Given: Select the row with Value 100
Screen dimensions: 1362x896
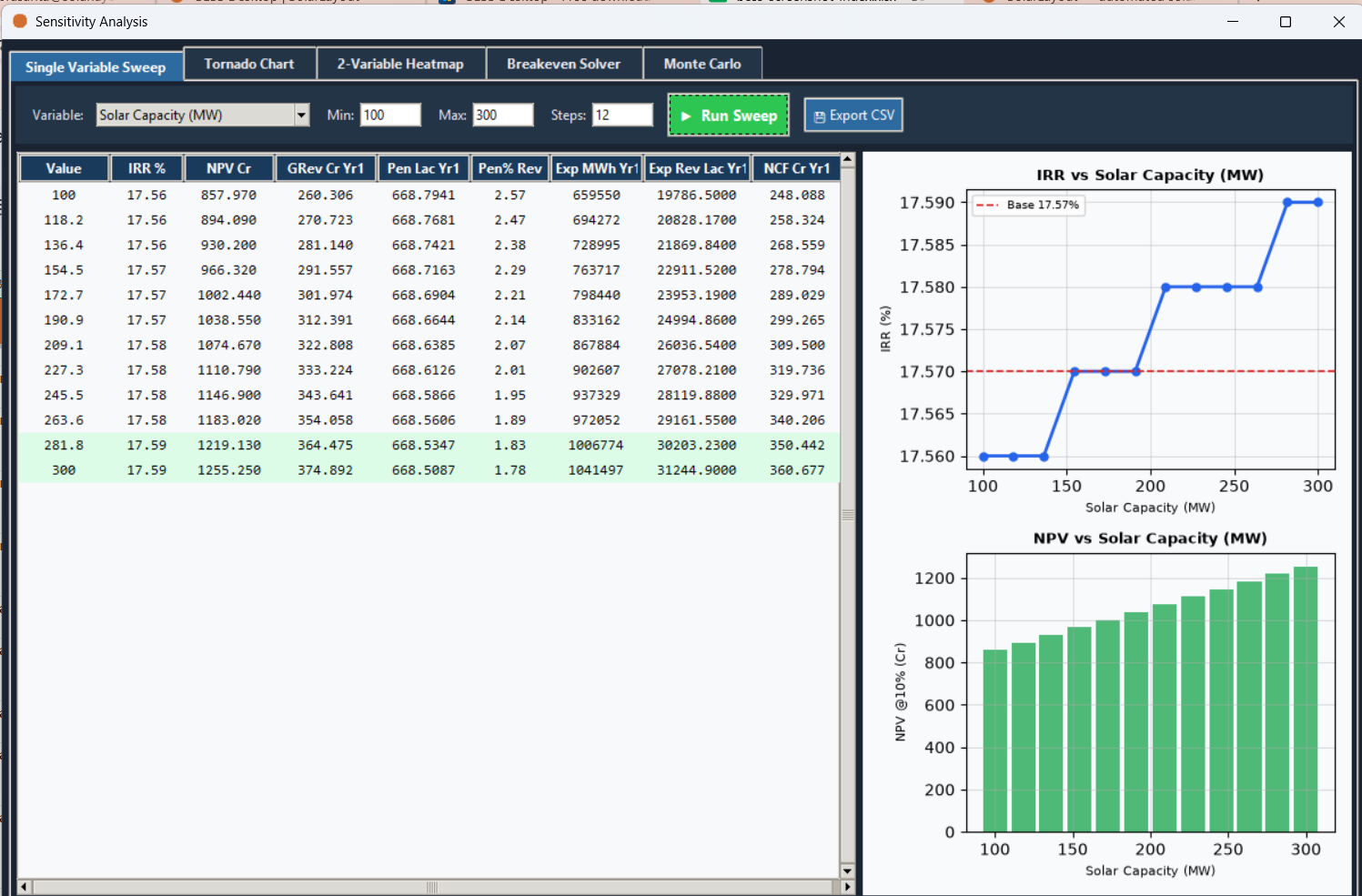Looking at the screenshot, I should (x=429, y=195).
